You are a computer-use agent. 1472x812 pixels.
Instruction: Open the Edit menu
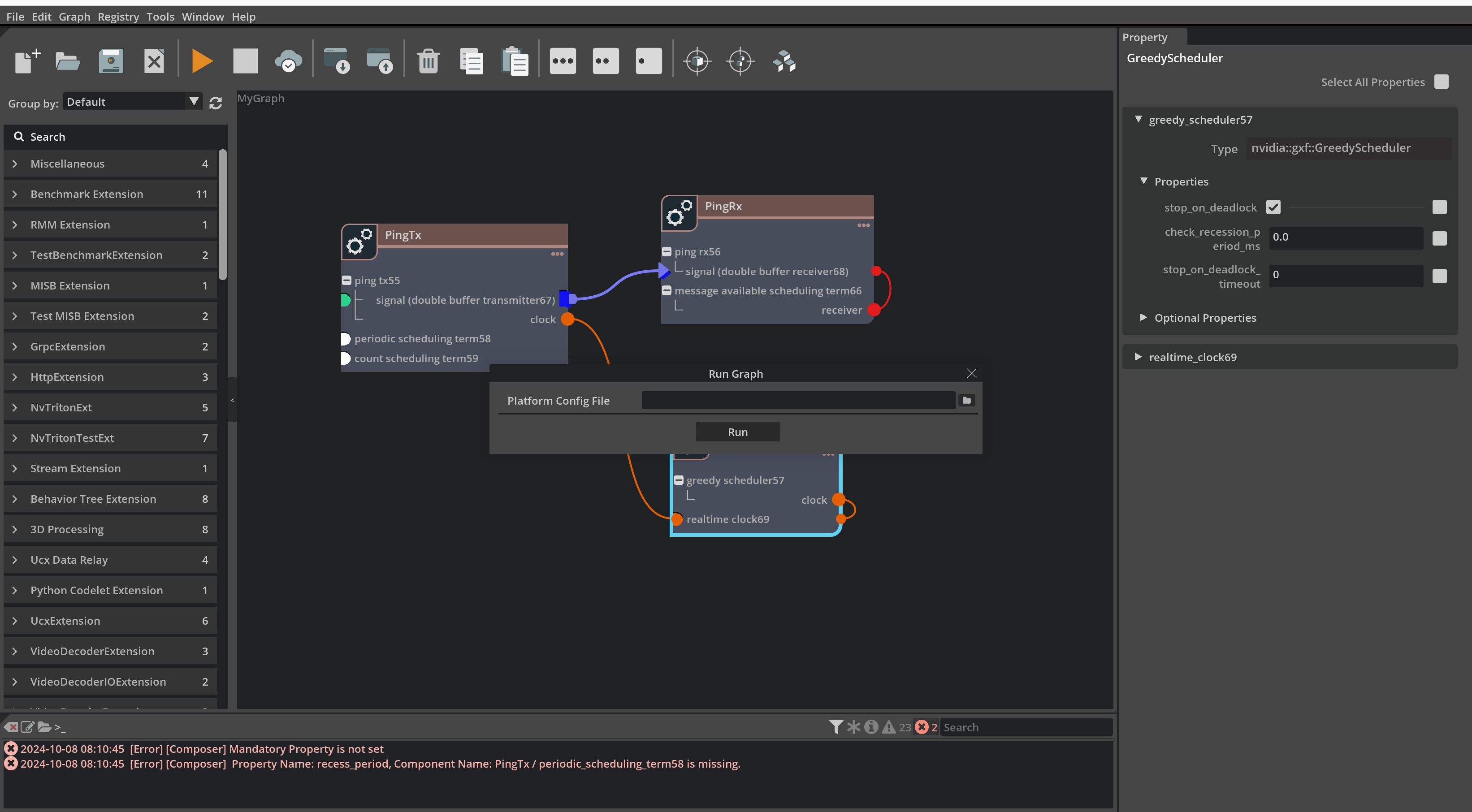click(x=41, y=17)
